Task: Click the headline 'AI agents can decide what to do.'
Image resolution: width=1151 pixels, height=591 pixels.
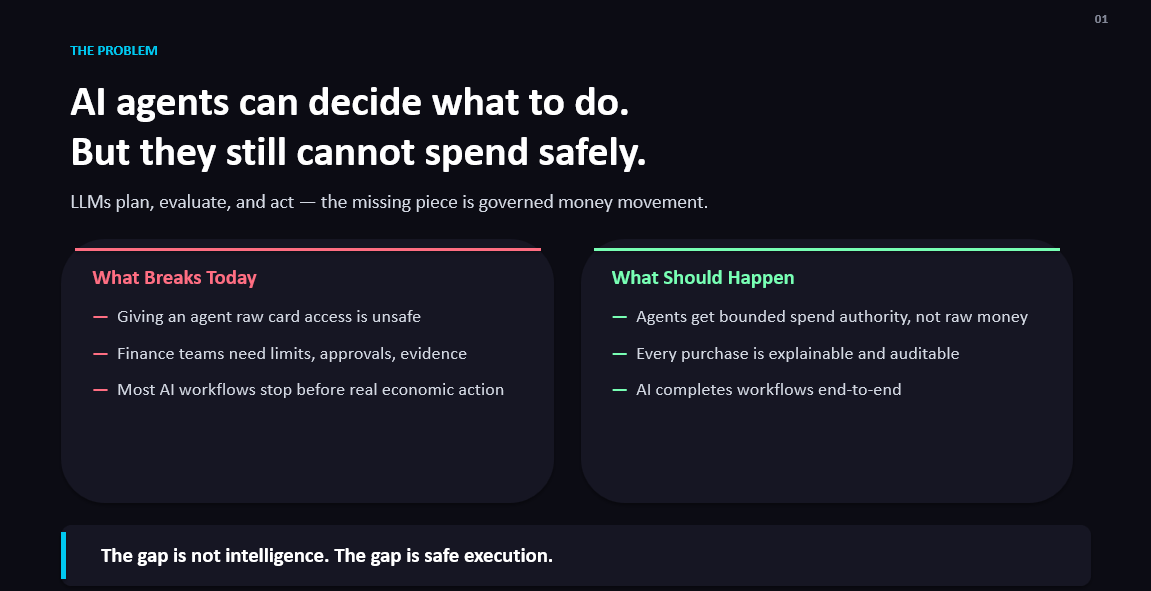Action: tap(350, 103)
